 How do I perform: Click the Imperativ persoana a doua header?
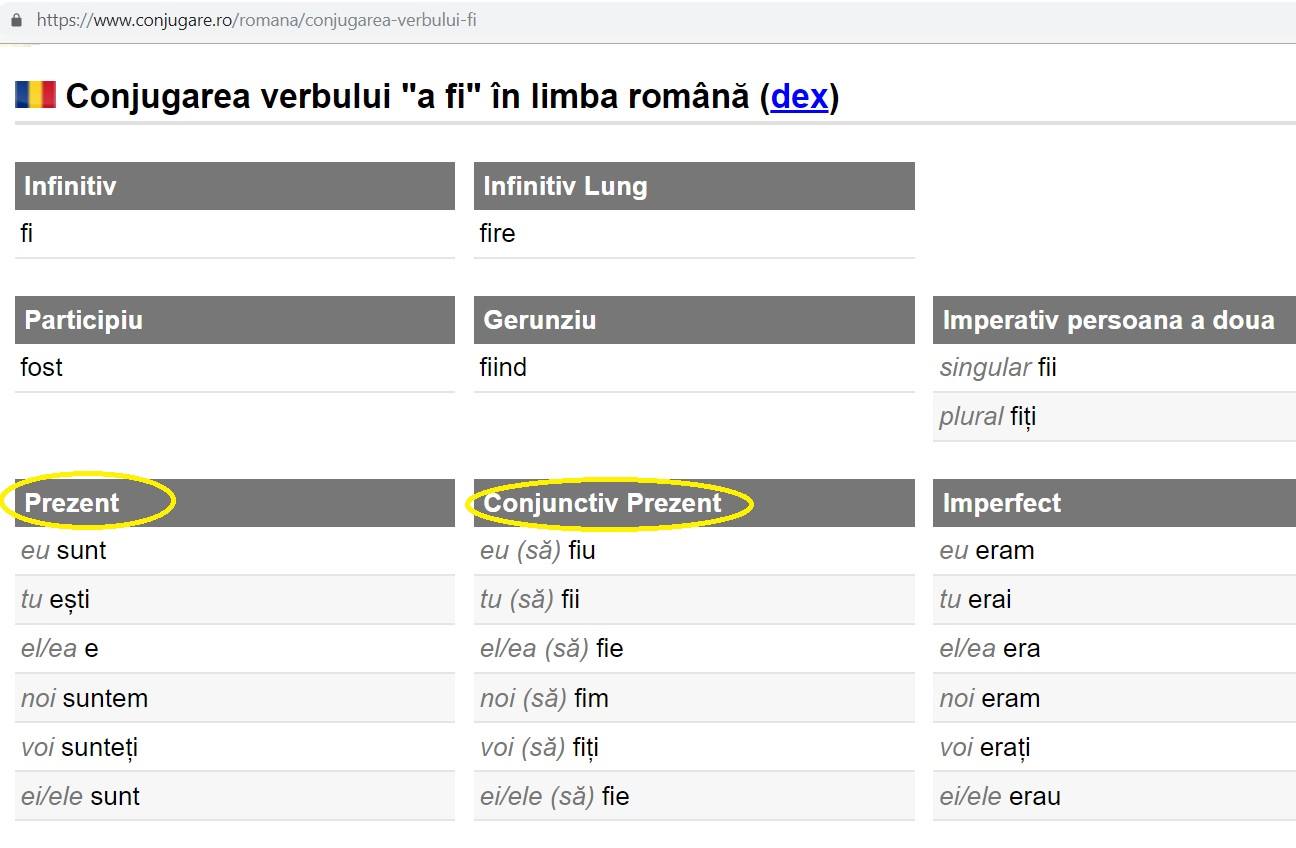pyautogui.click(x=1114, y=320)
